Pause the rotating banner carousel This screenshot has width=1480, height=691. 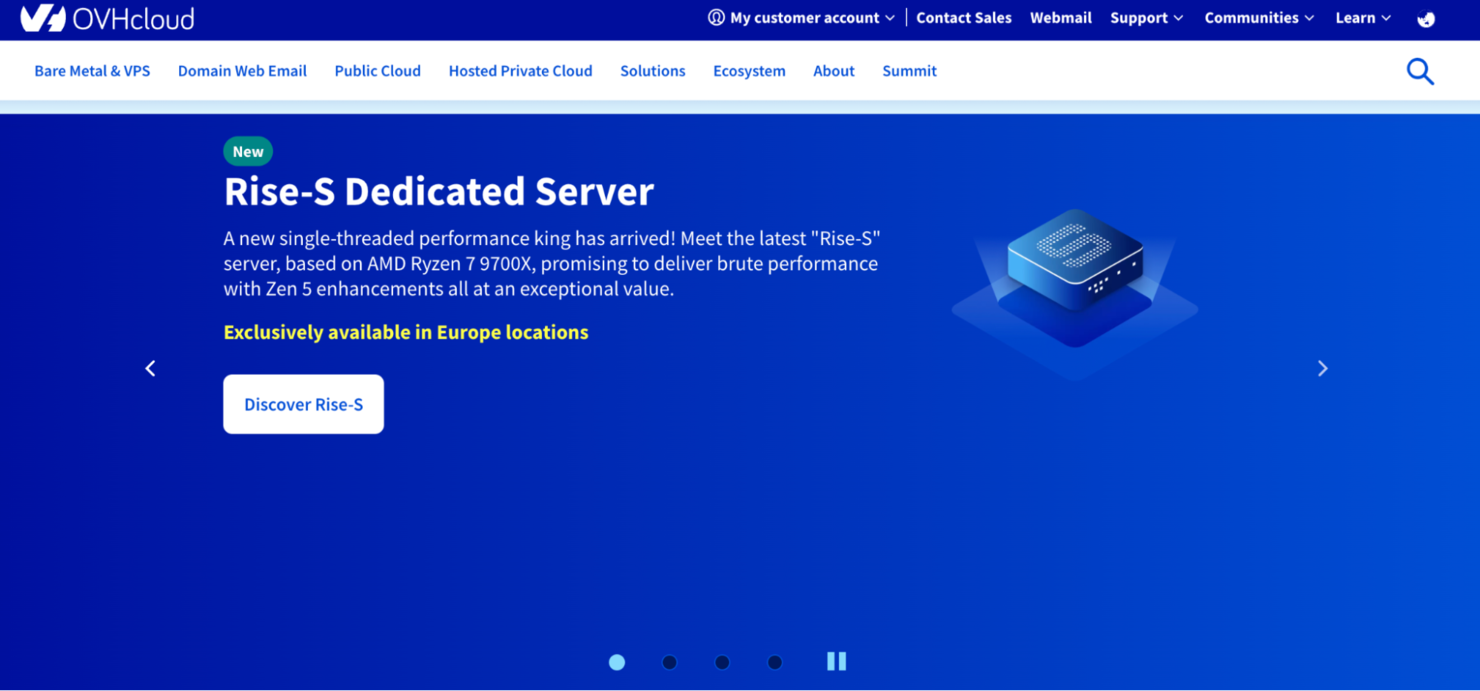coord(836,661)
